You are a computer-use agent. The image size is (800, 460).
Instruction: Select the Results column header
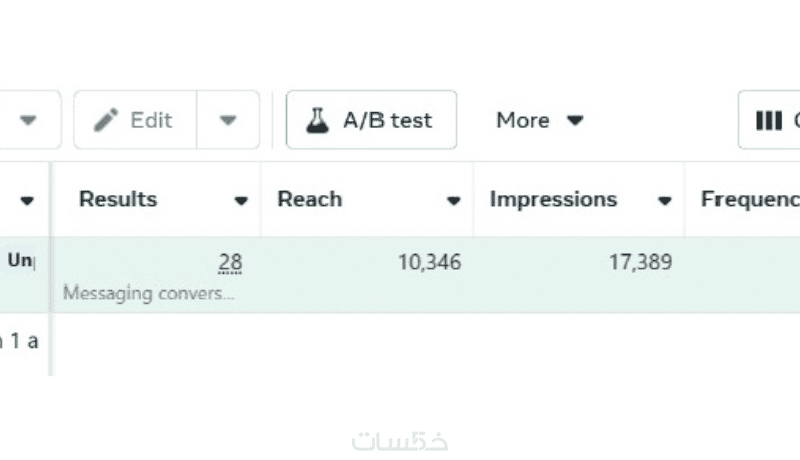coord(118,199)
